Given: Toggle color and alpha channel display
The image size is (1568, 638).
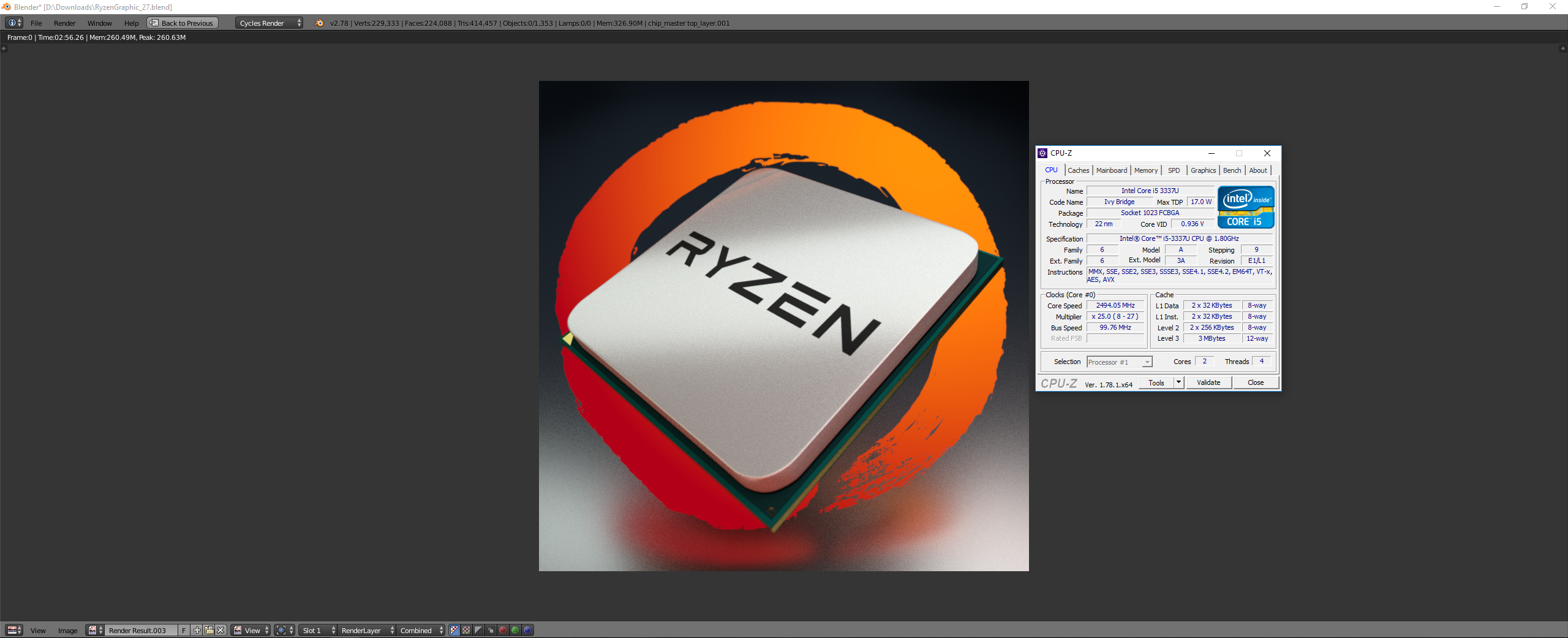Looking at the screenshot, I should (x=454, y=630).
